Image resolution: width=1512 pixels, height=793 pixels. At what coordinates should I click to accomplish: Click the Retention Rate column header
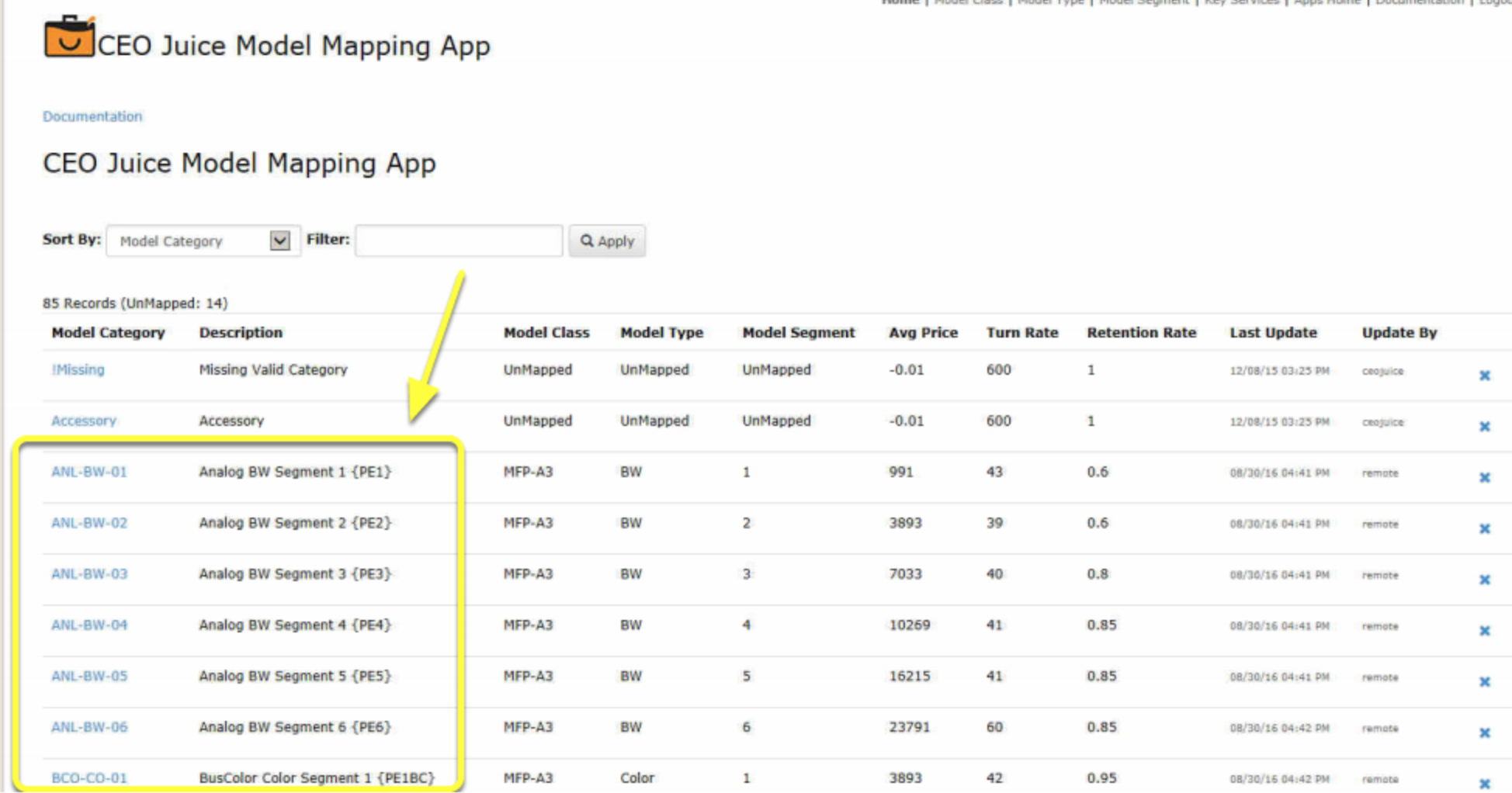(1141, 333)
